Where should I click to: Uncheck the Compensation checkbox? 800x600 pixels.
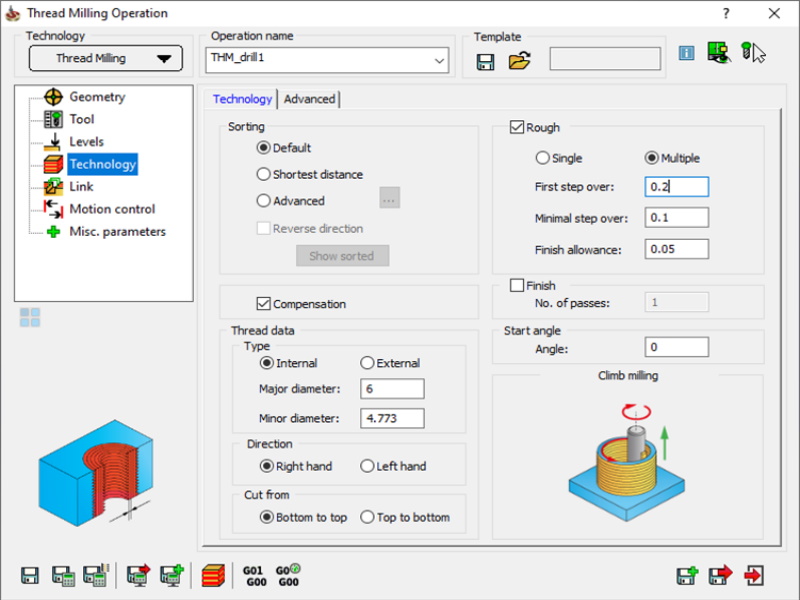point(264,304)
